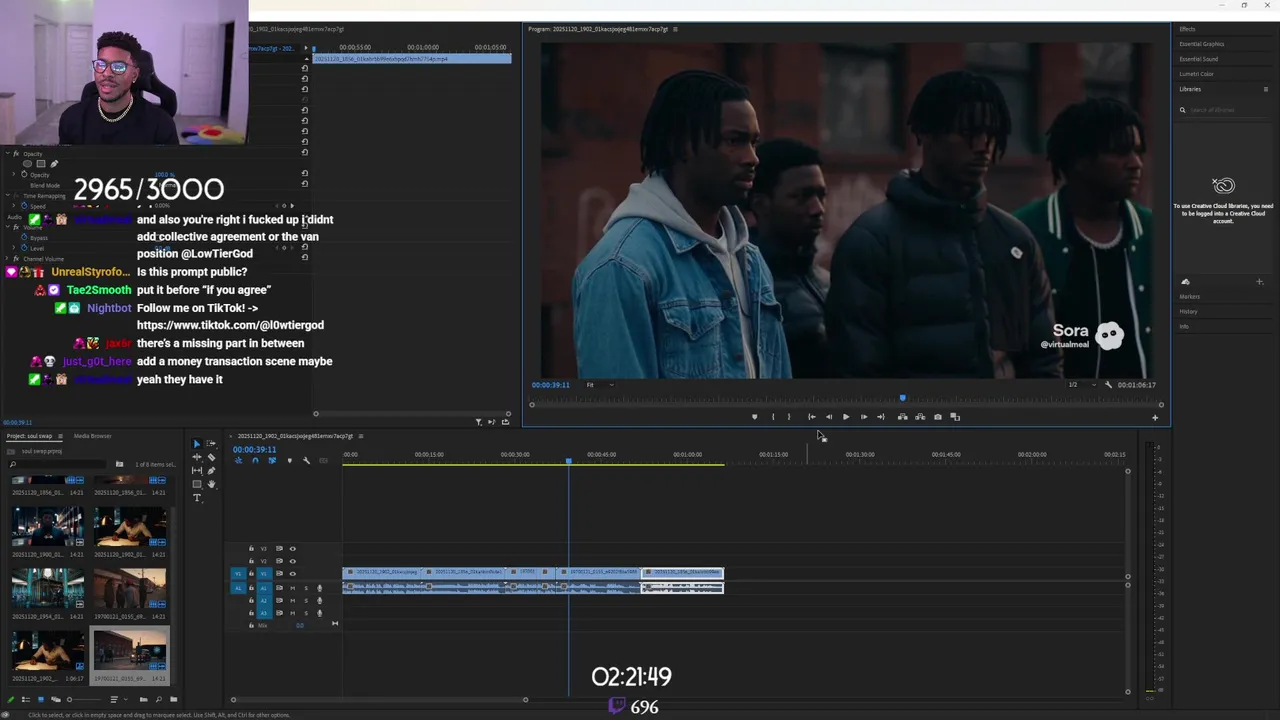Click the Mark In button
1280x720 pixels.
[x=773, y=417]
